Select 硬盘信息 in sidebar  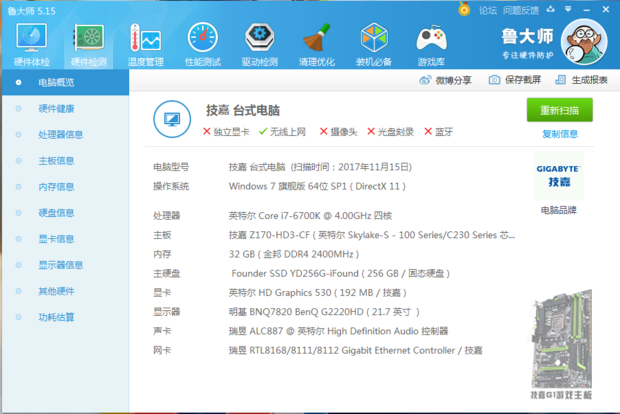56,212
